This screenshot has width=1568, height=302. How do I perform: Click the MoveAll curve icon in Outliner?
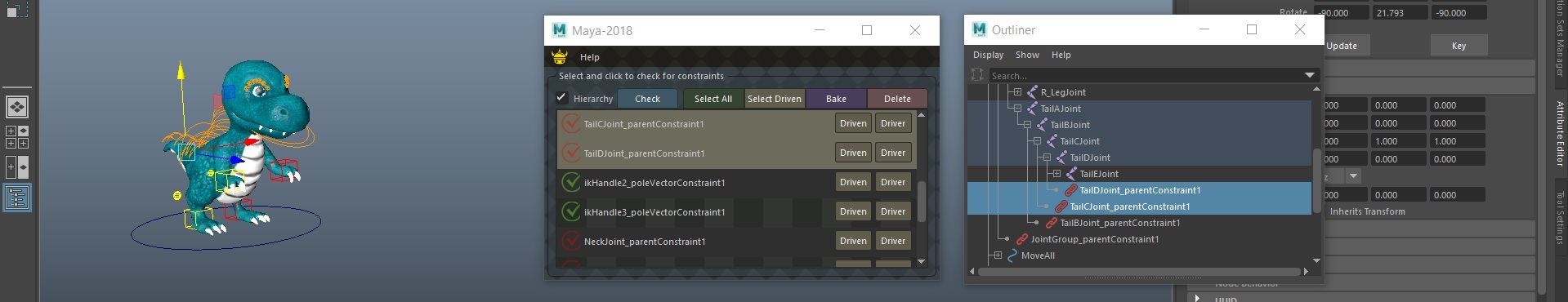tap(1012, 255)
